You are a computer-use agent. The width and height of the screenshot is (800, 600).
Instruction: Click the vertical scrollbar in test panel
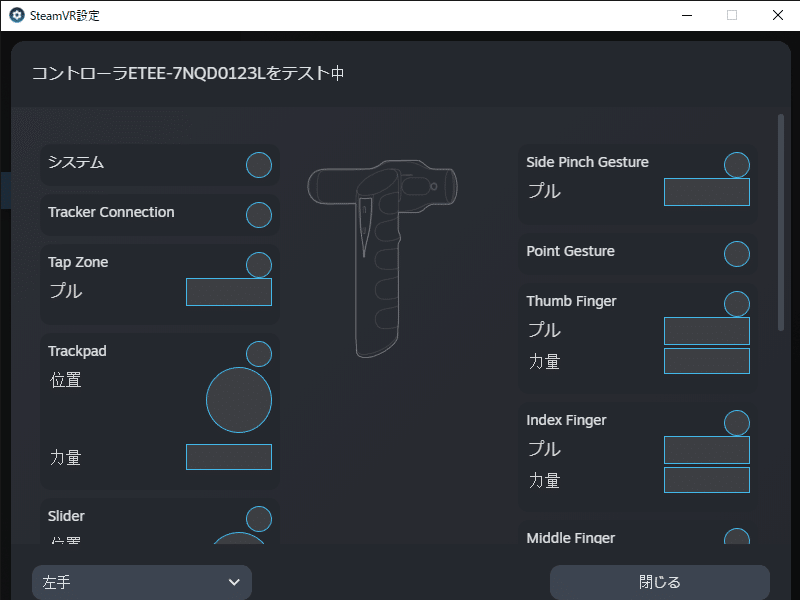pyautogui.click(x=781, y=222)
